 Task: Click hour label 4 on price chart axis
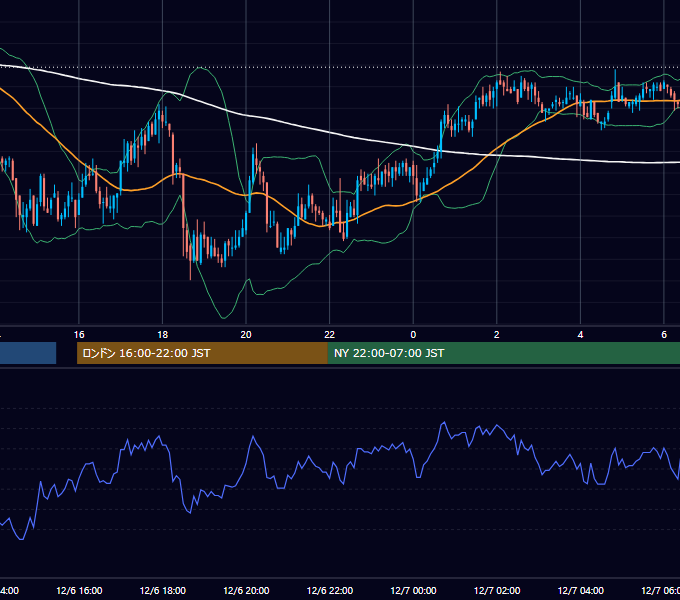(580, 335)
